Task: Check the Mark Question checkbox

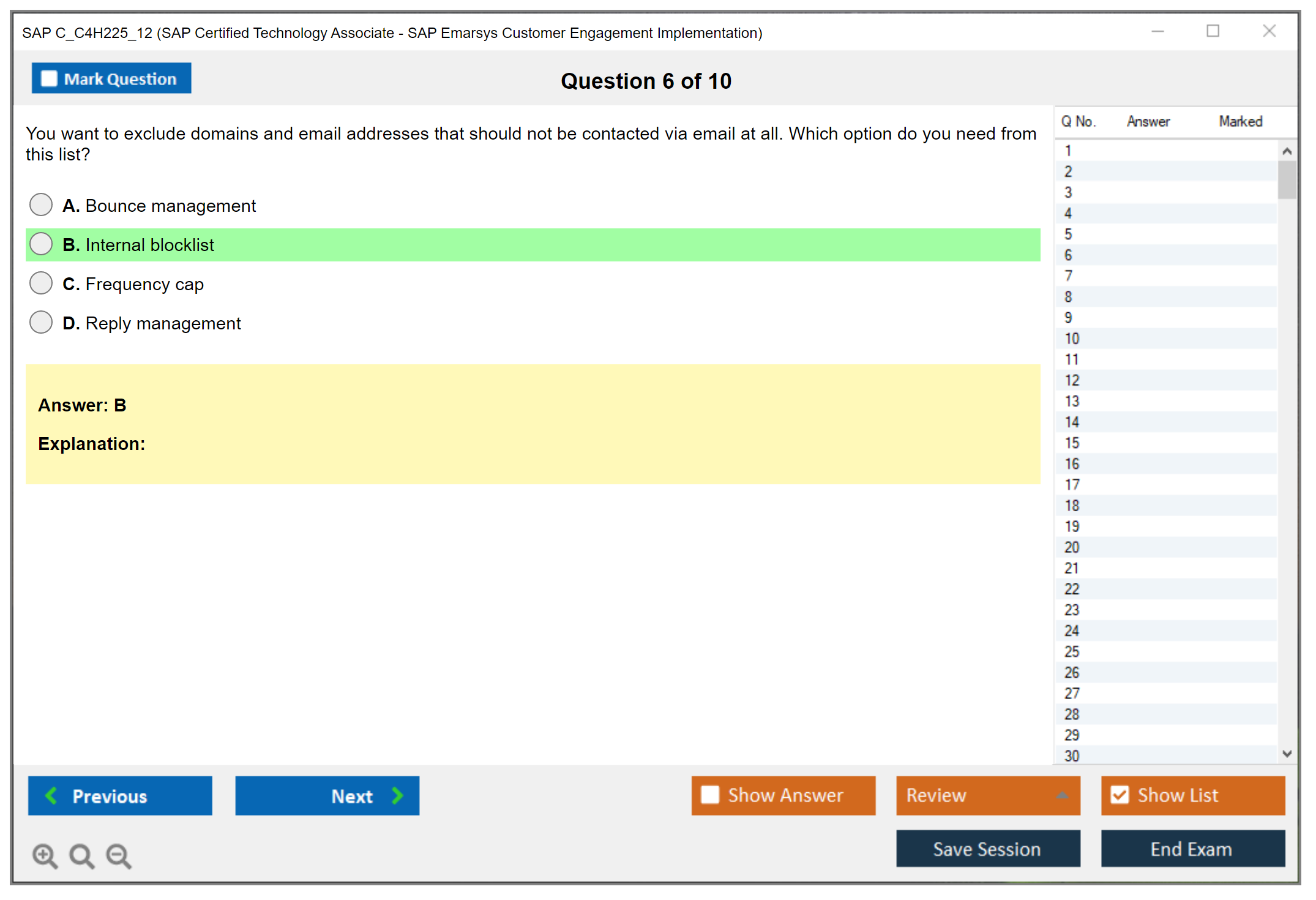Action: tap(49, 78)
